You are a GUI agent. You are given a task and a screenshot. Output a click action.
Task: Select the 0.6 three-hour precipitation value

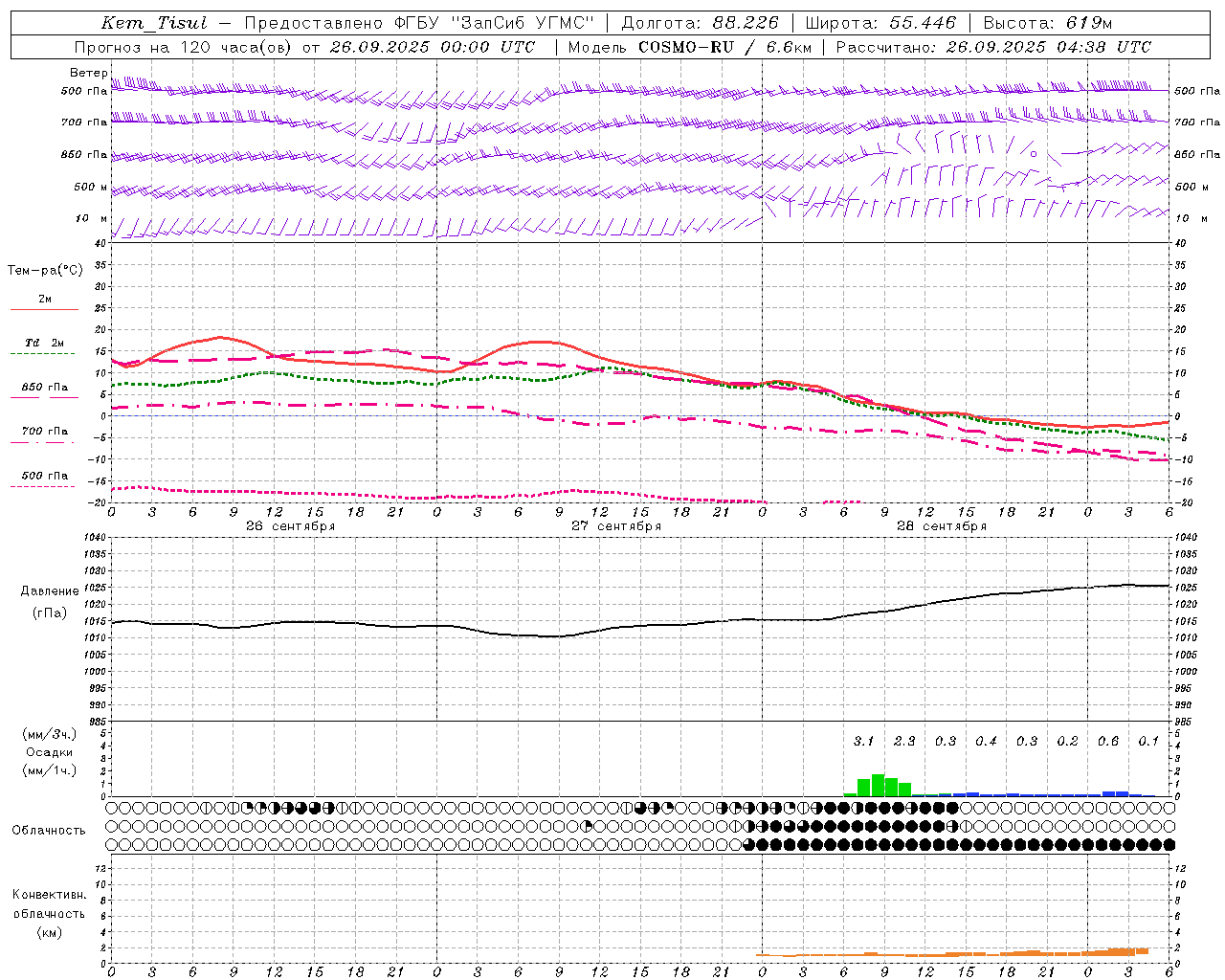click(1108, 741)
